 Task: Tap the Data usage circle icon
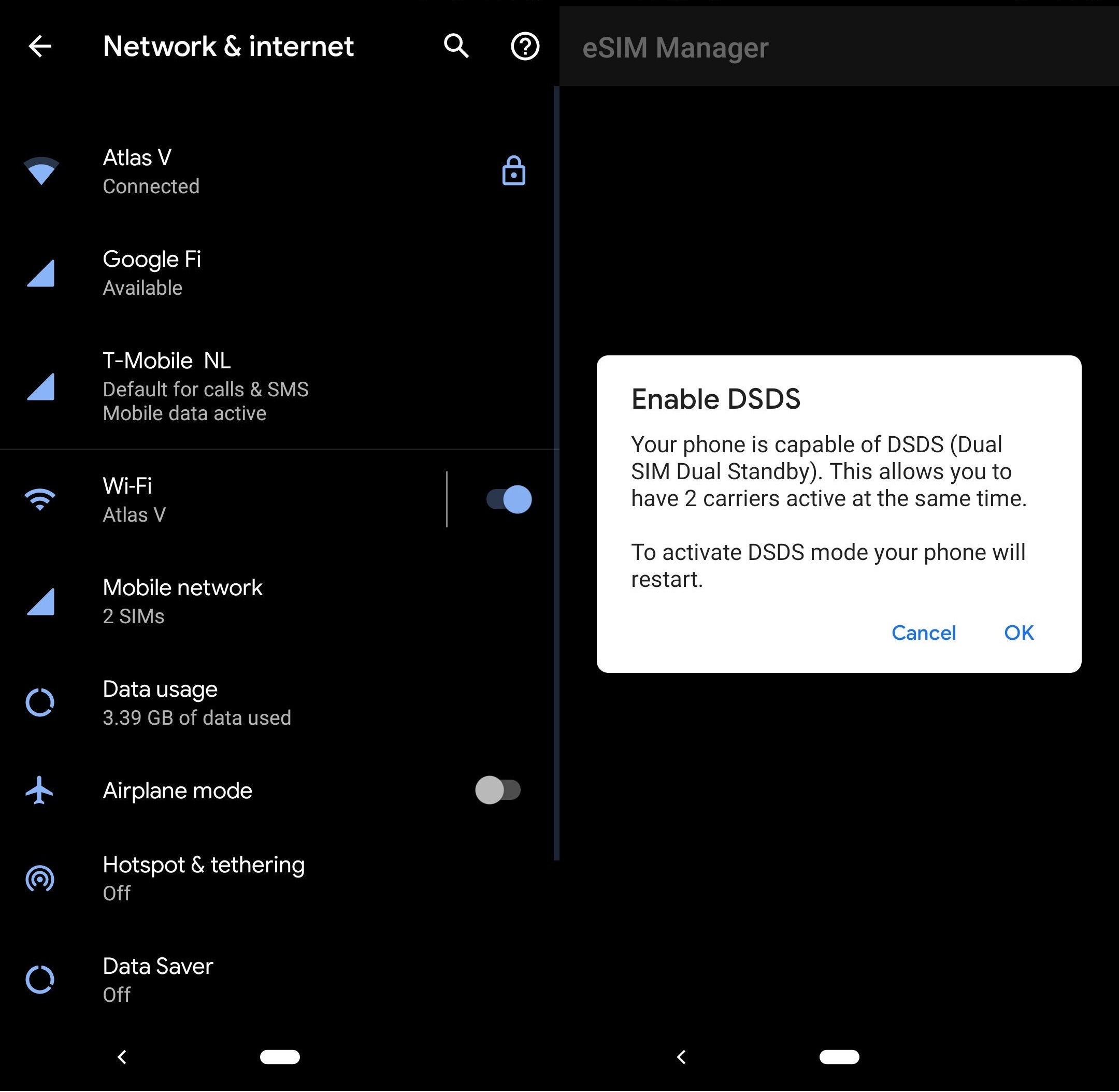39,702
